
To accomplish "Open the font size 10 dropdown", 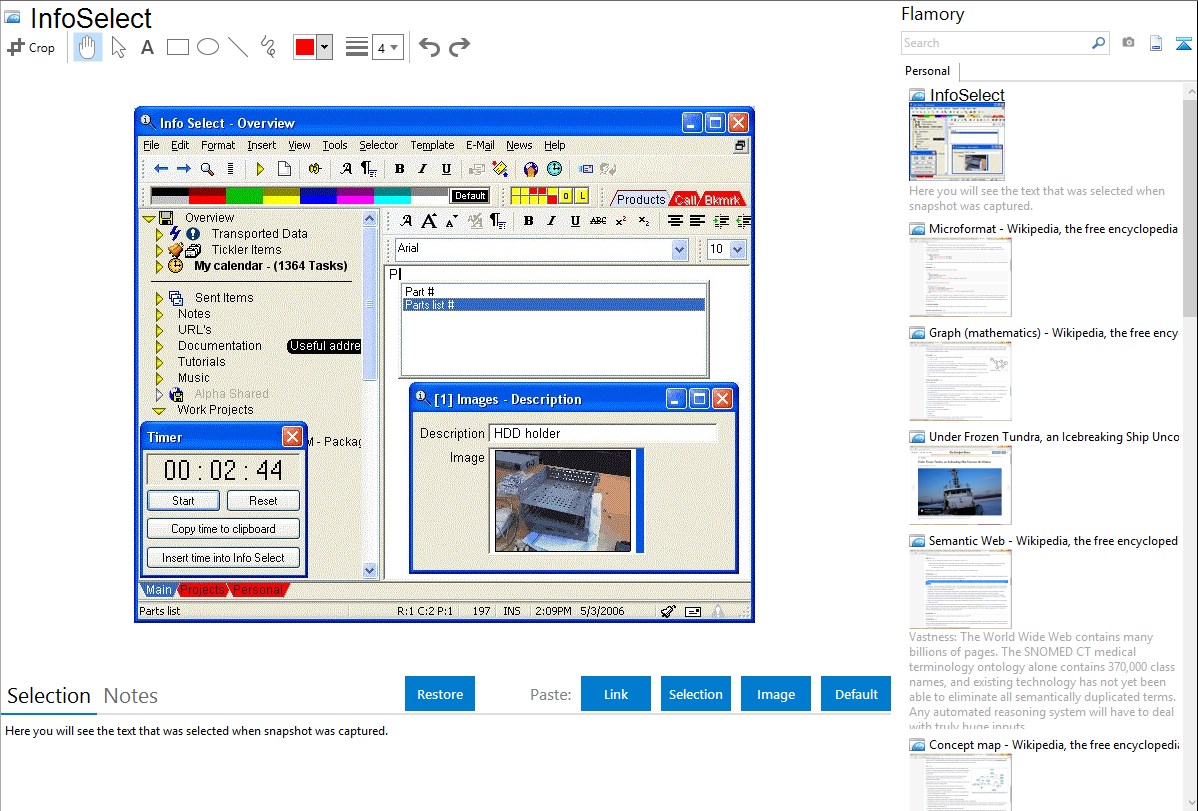I will (x=737, y=249).
